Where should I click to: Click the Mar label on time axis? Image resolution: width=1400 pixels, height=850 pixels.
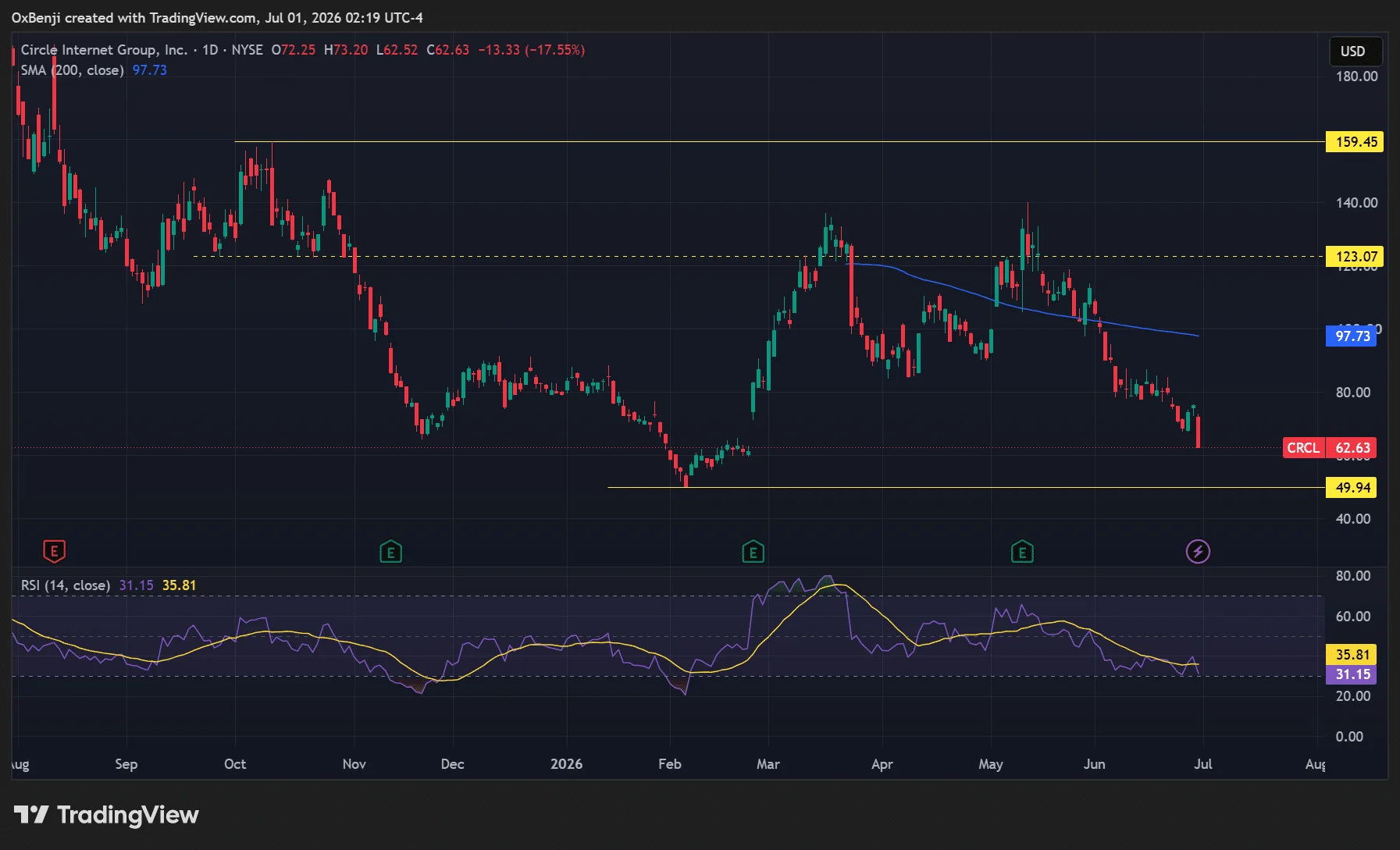[x=768, y=764]
